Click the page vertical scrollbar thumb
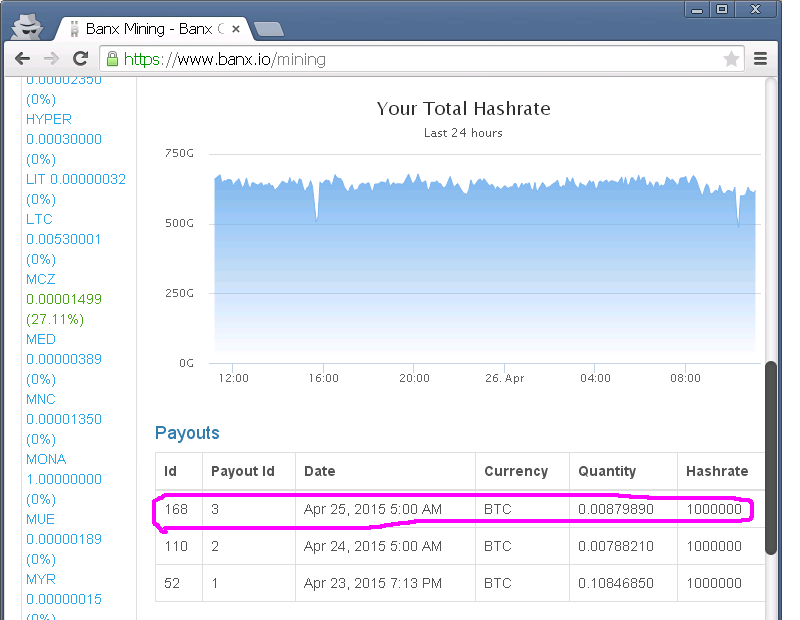Screen dimensions: 800x620 (771, 458)
